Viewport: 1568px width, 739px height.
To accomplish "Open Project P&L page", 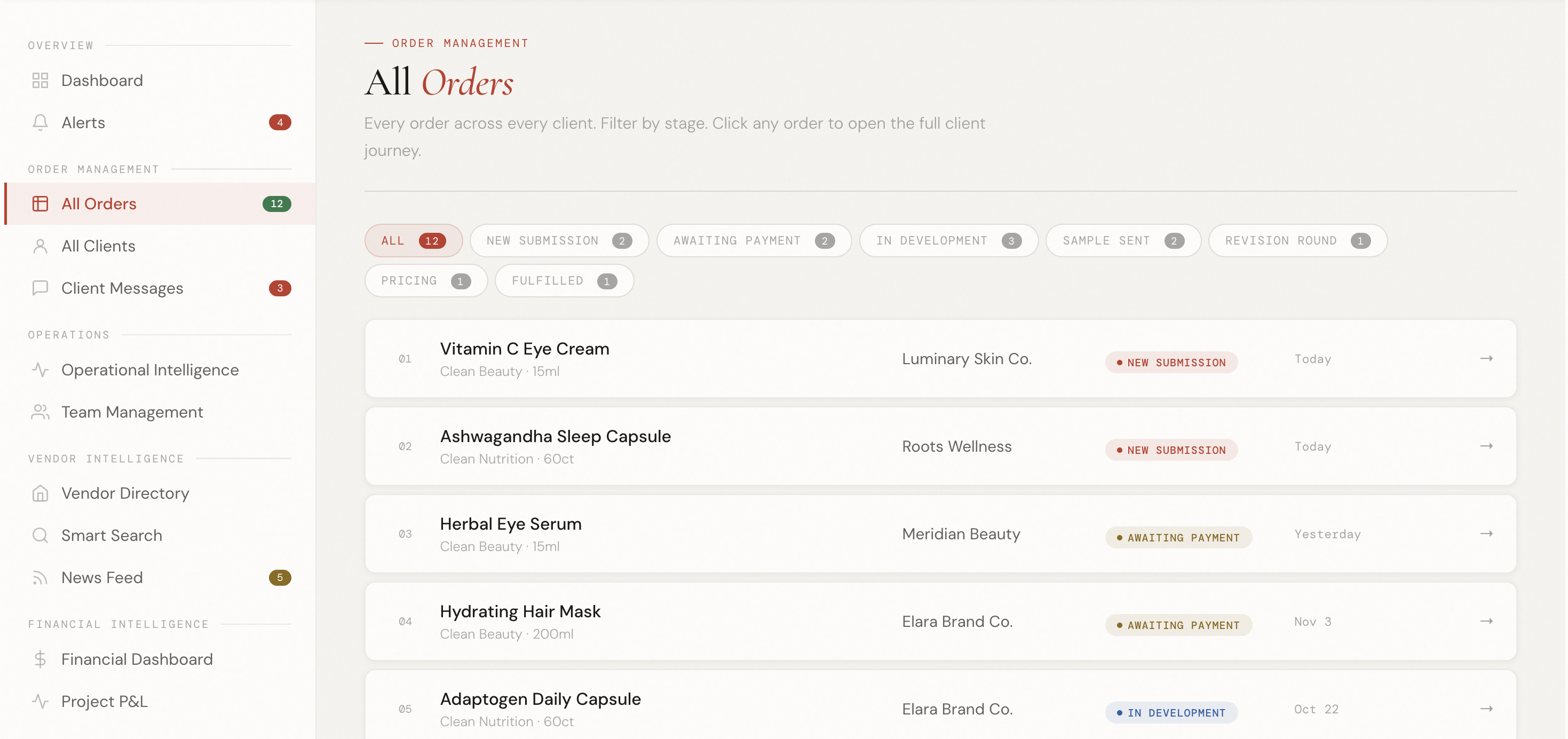I will (160, 701).
